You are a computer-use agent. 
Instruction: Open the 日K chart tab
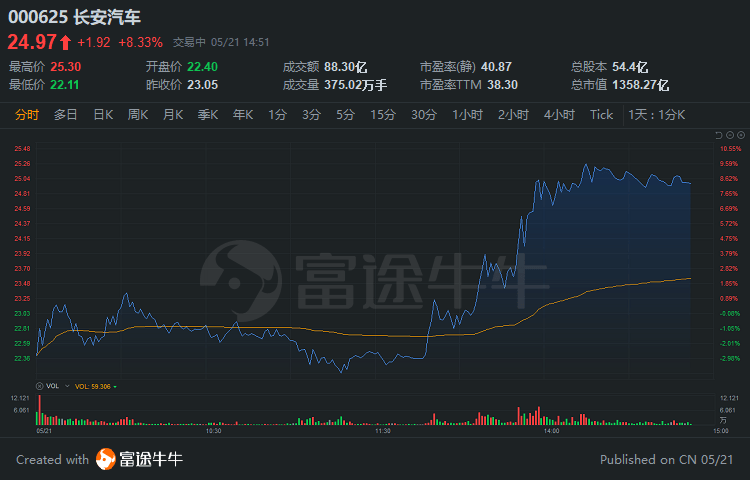103,115
